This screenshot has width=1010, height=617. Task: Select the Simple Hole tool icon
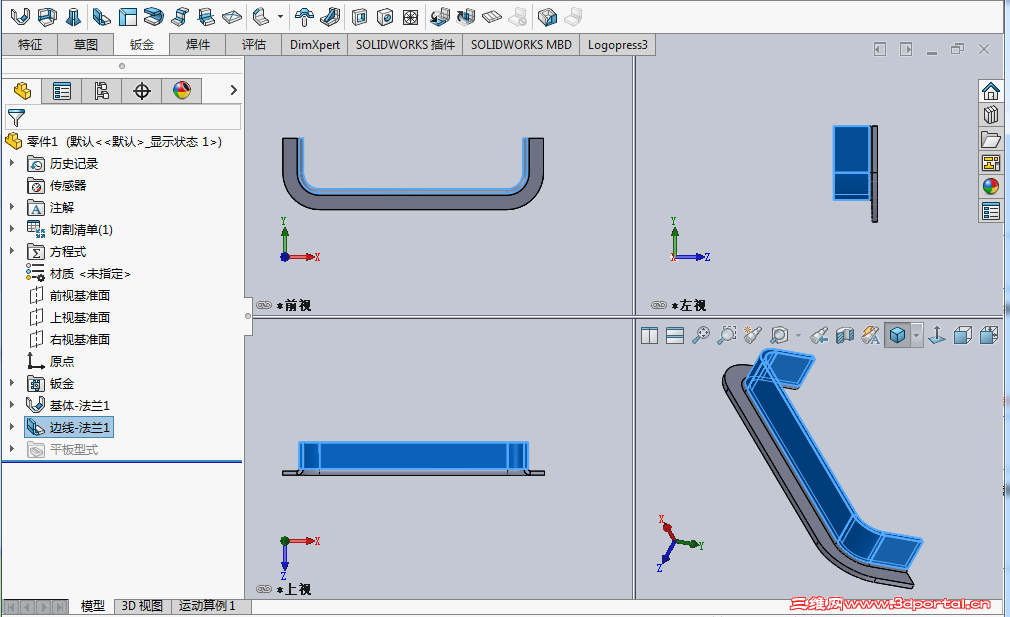coord(385,17)
